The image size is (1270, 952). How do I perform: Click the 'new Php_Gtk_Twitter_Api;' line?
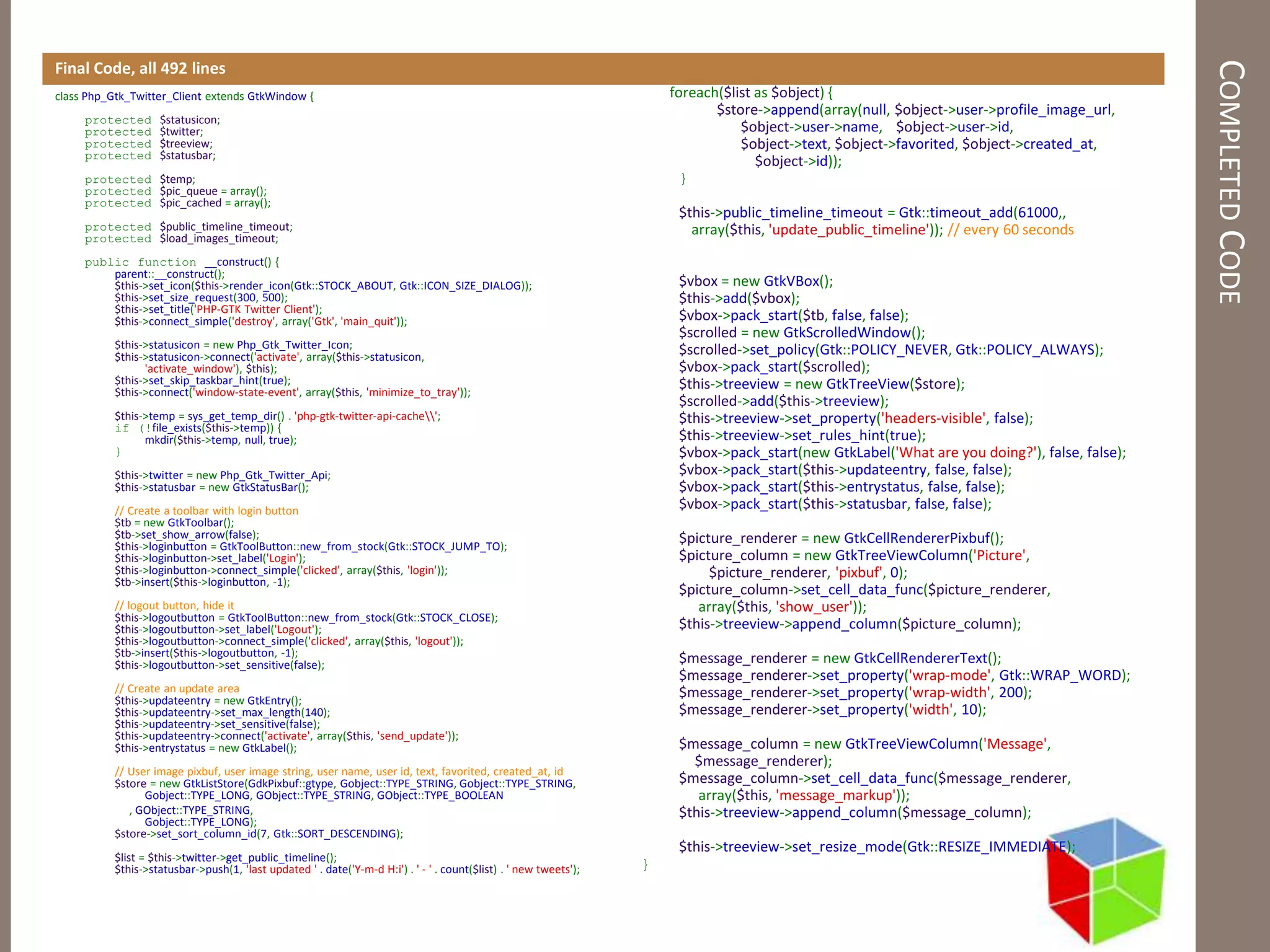[x=223, y=475]
